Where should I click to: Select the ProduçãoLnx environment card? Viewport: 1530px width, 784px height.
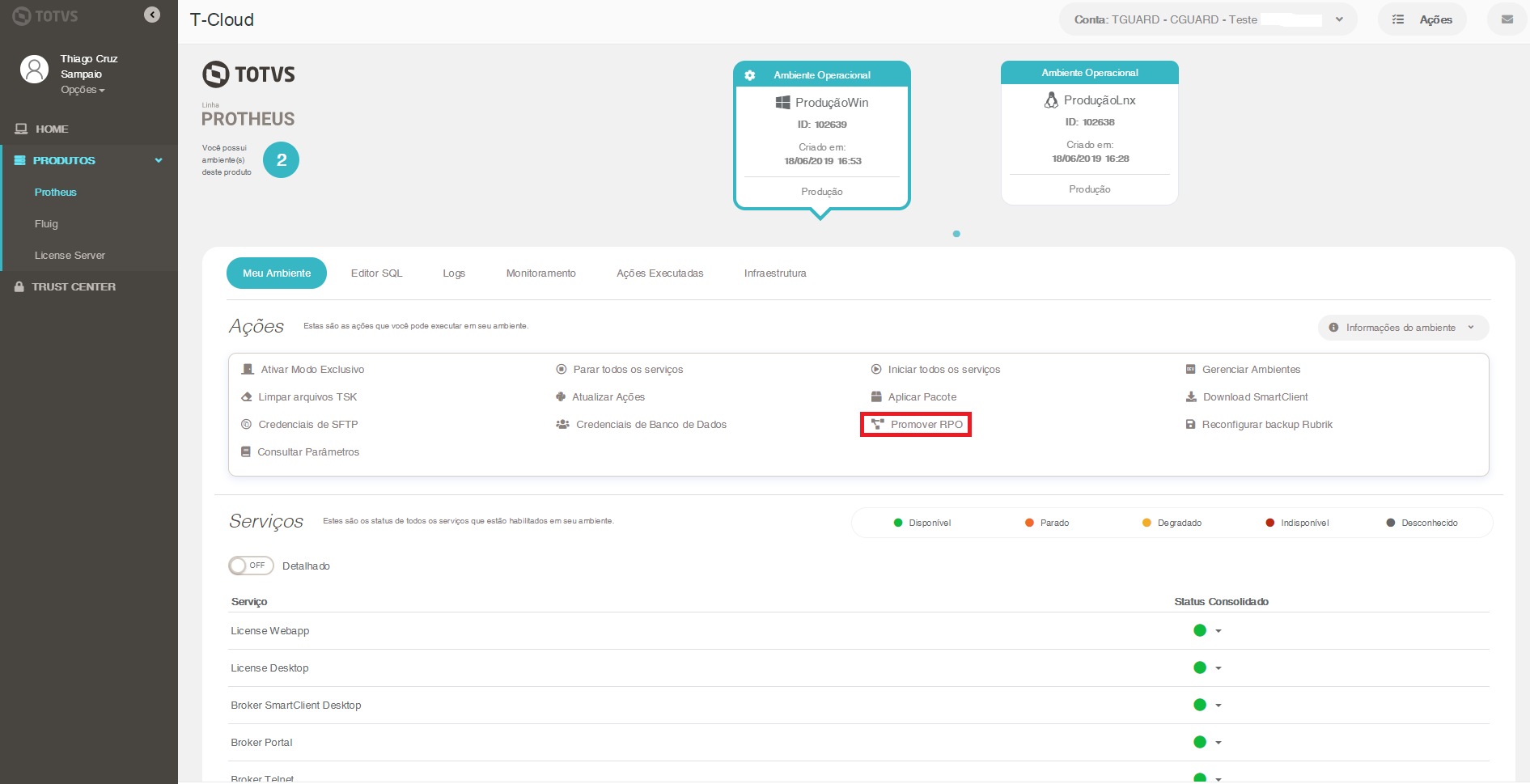click(x=1090, y=133)
